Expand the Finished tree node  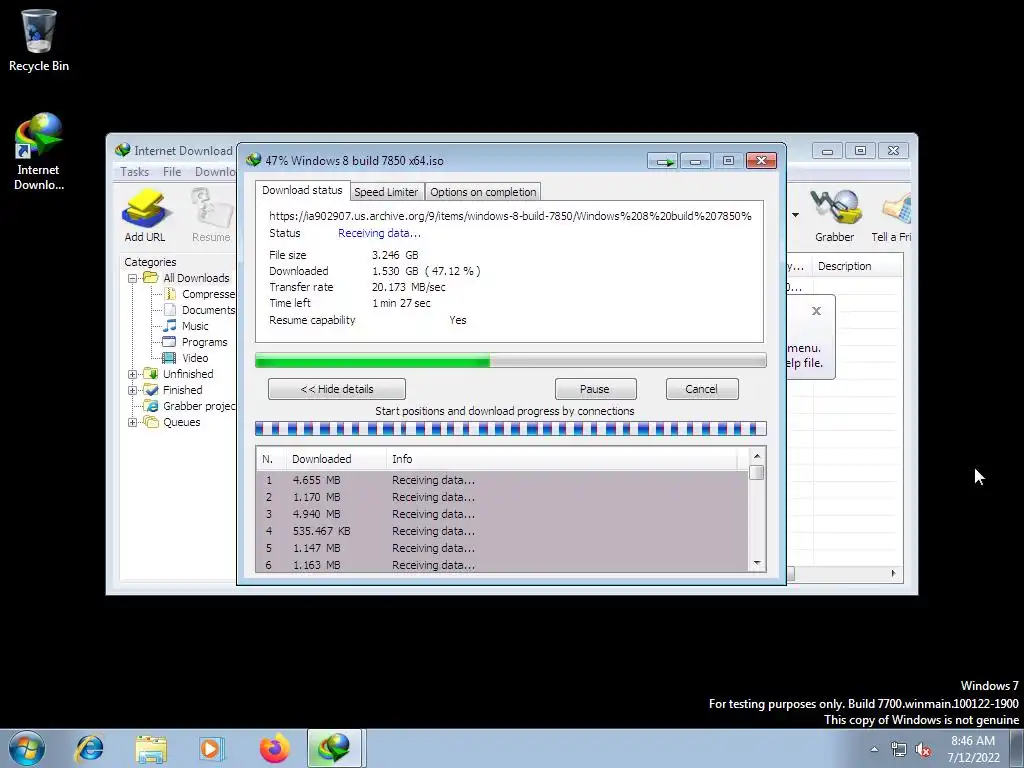click(x=133, y=390)
